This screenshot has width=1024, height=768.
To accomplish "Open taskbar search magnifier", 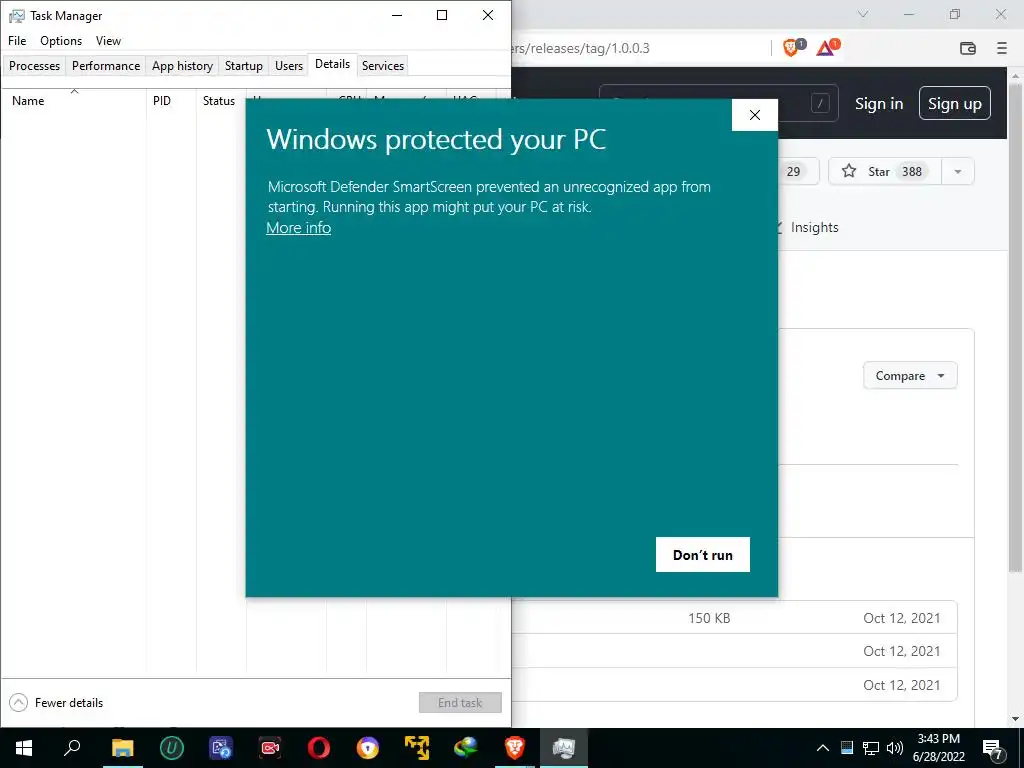I will point(72,748).
